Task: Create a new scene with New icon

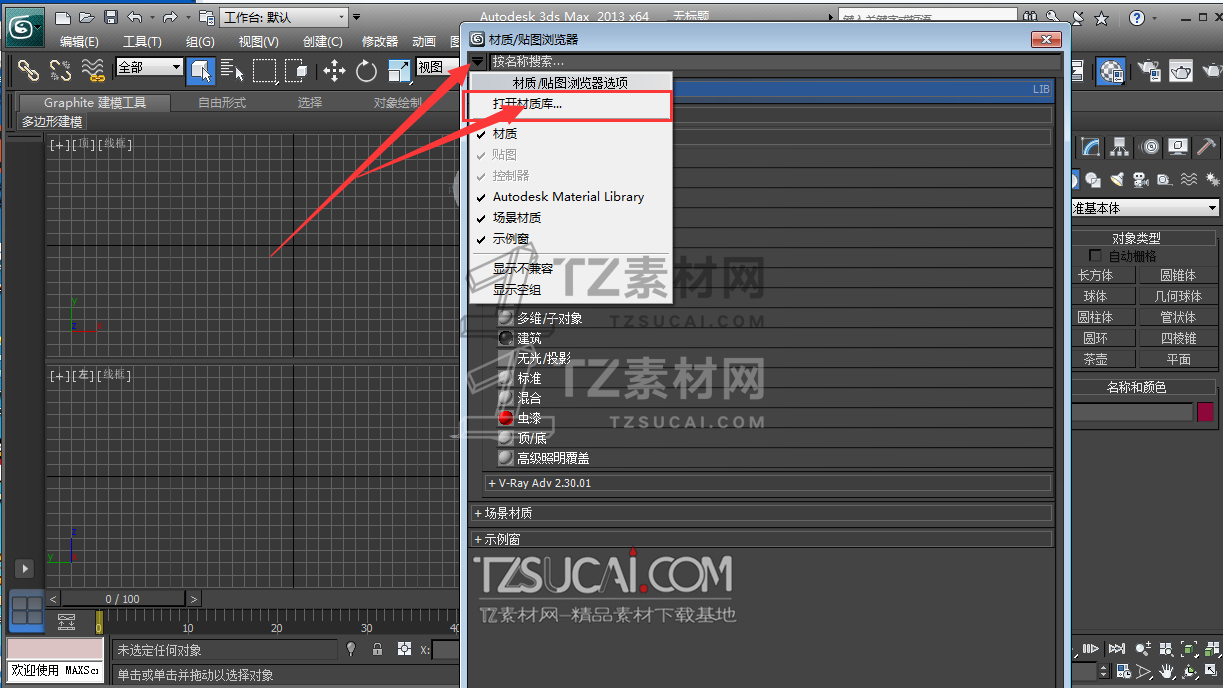Action: [63, 17]
